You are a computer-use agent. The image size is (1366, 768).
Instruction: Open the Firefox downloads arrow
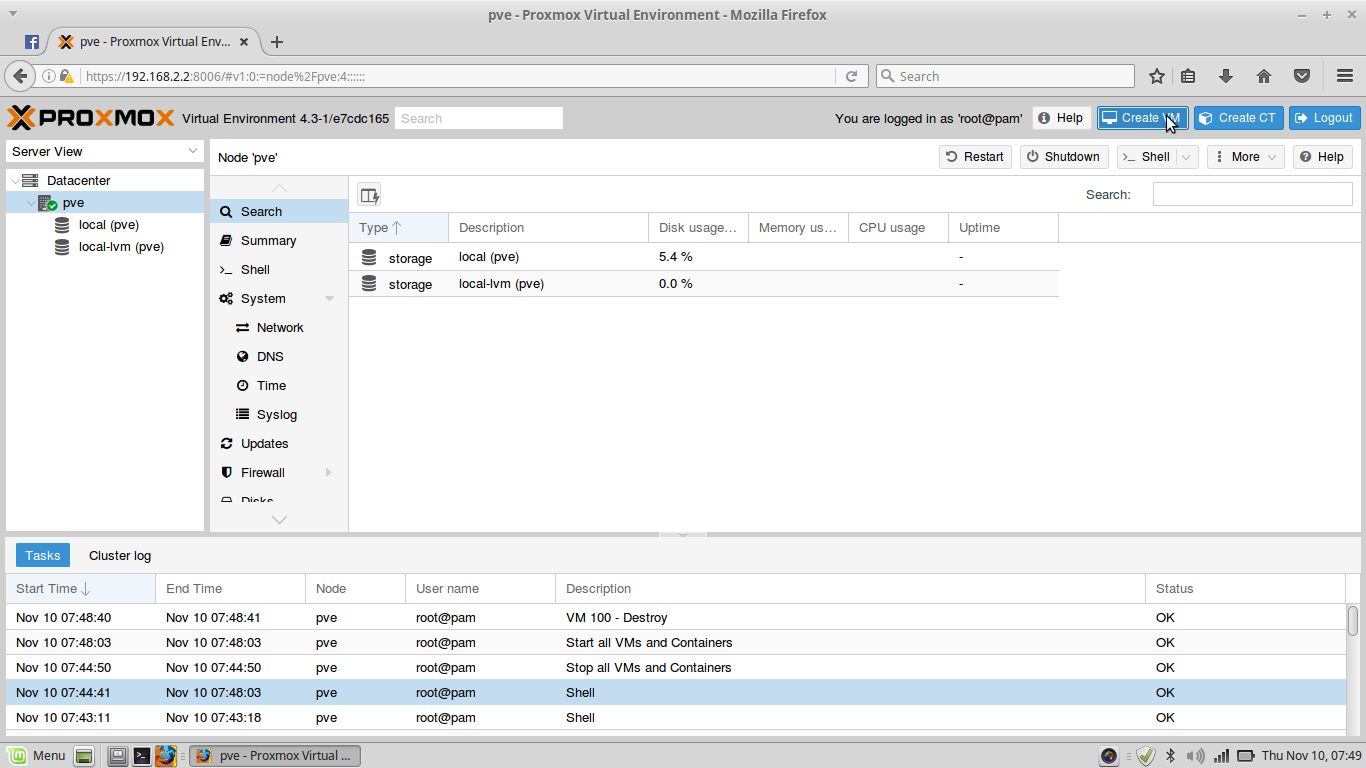click(x=1226, y=76)
